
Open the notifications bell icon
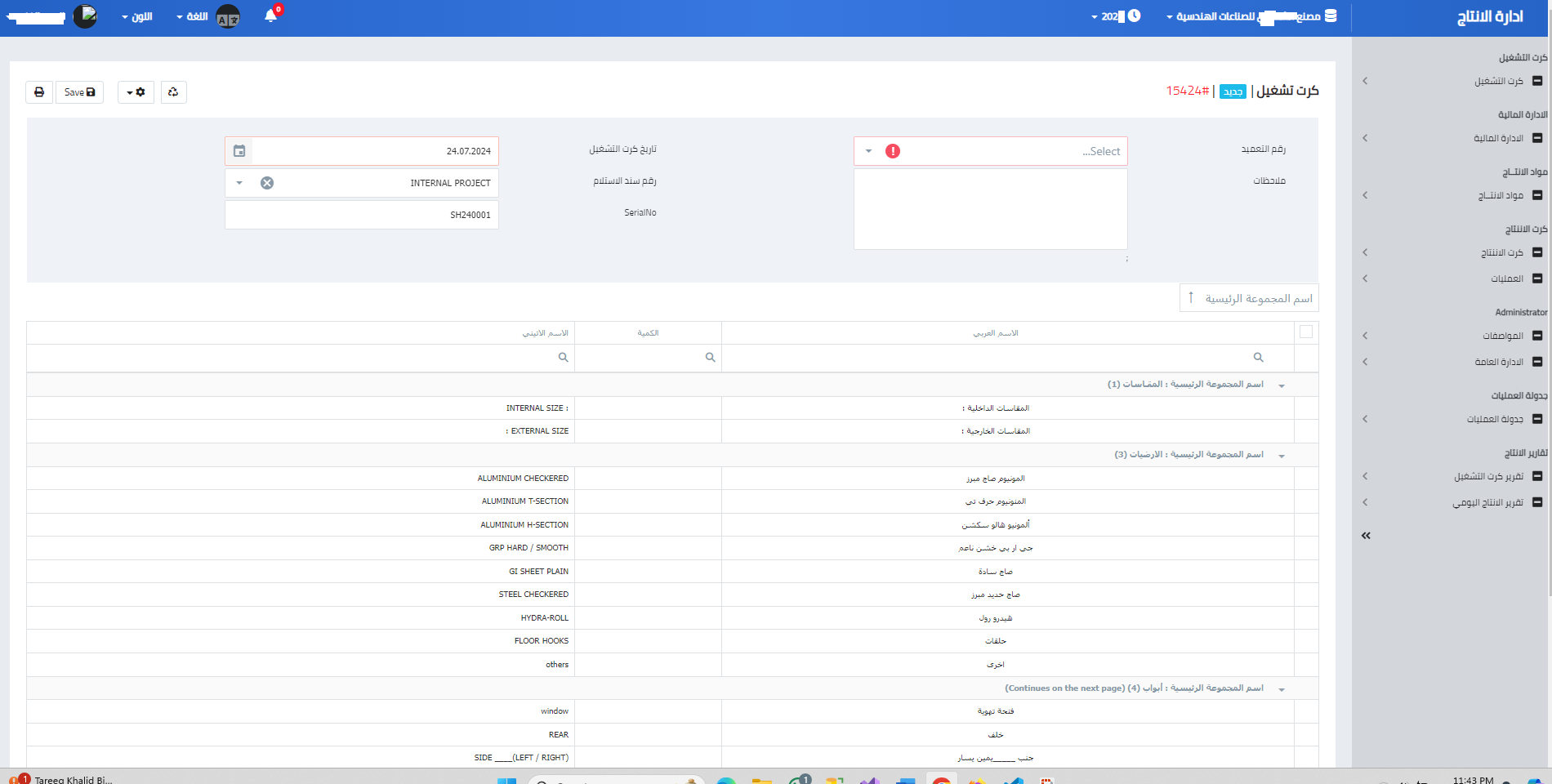click(271, 16)
